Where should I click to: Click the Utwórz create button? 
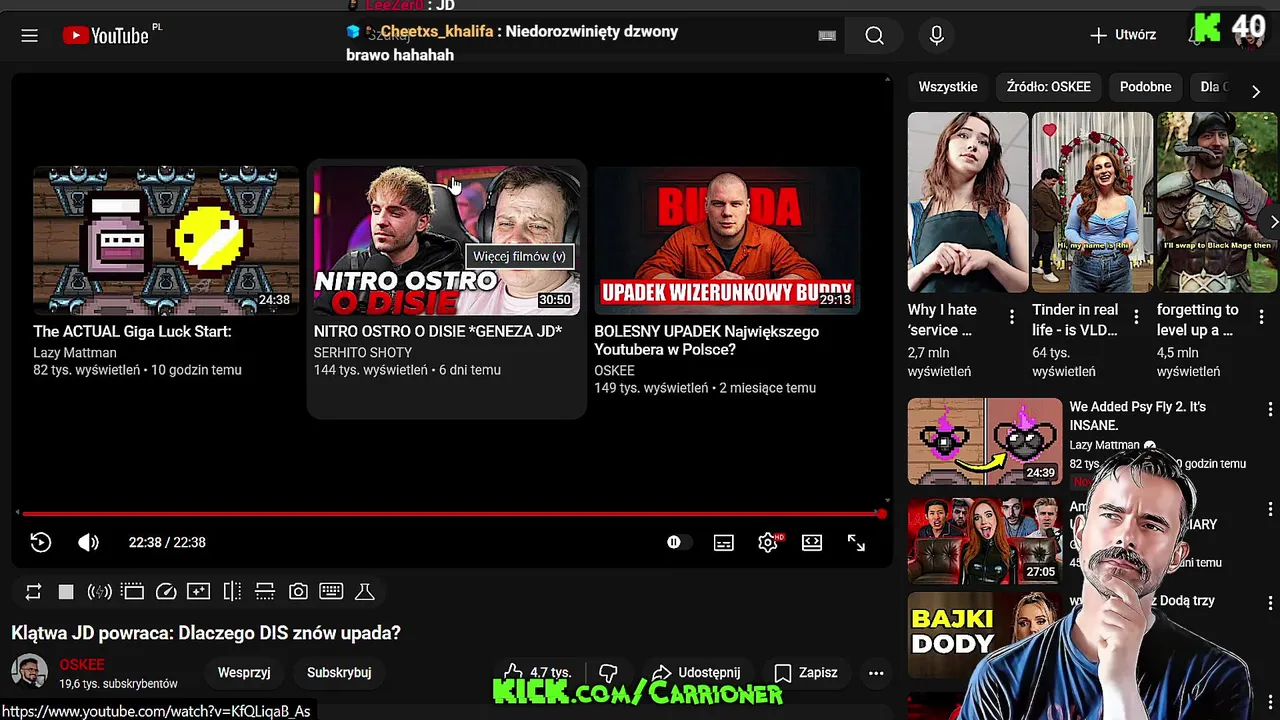click(1124, 35)
